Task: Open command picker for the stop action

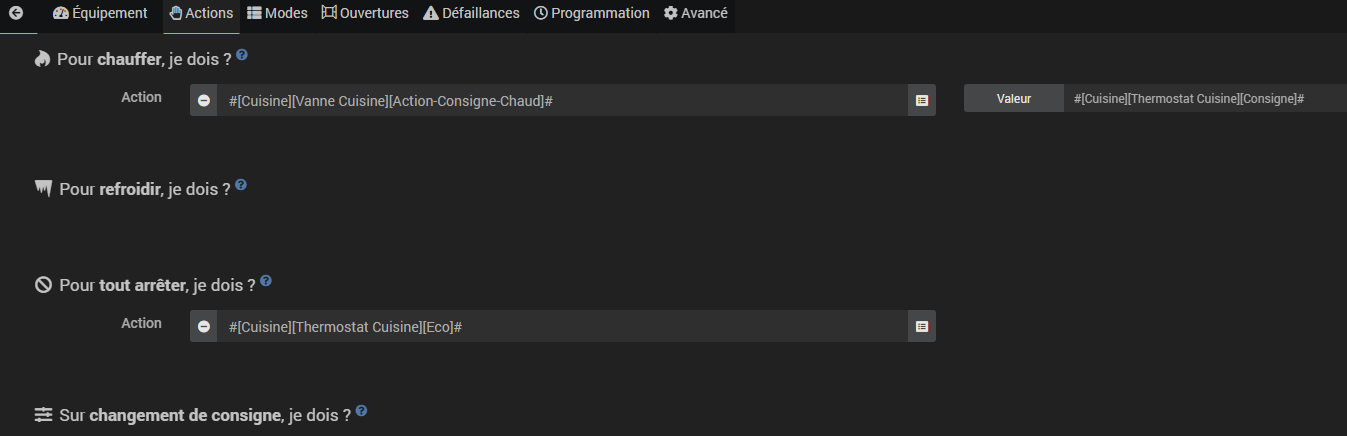Action: [922, 326]
